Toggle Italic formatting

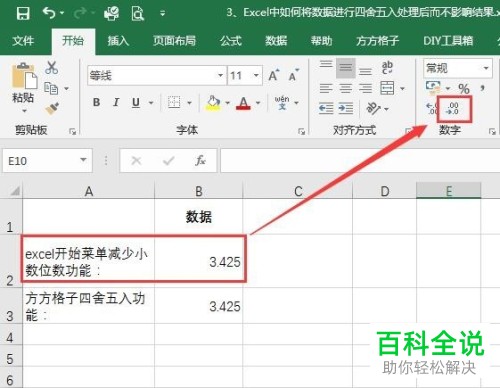click(116, 102)
